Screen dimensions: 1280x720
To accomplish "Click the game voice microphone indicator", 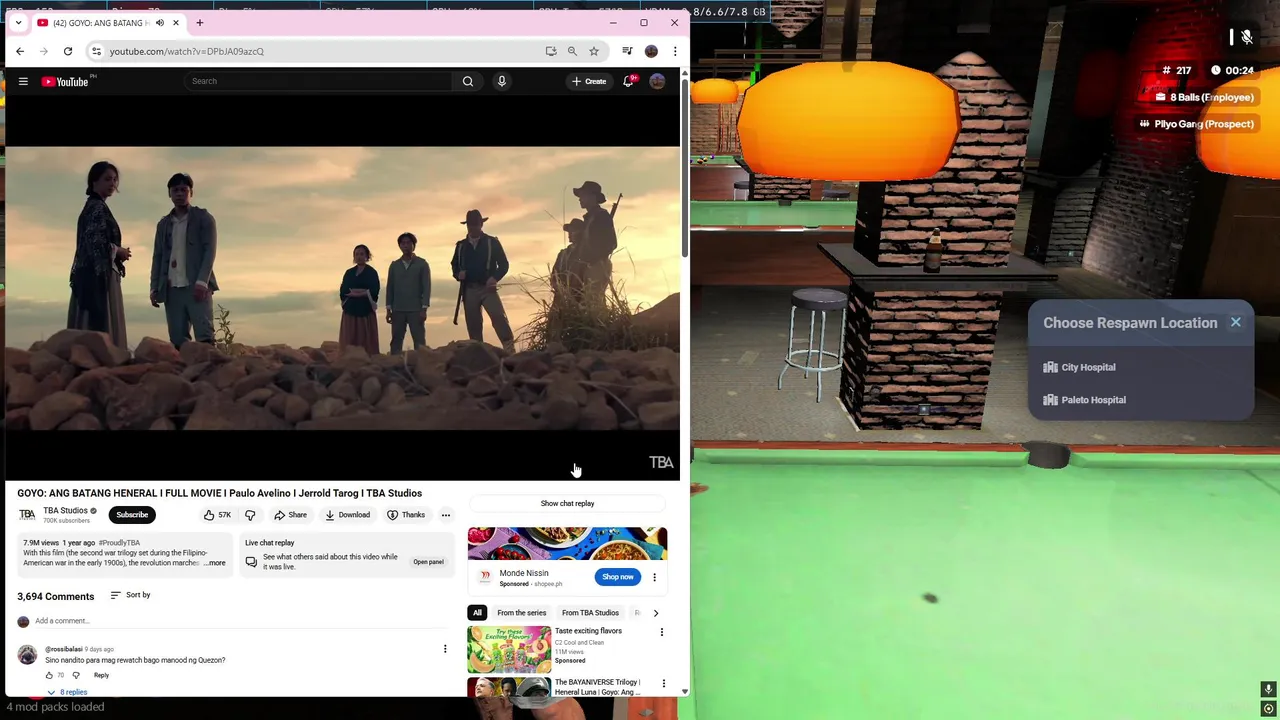I will tap(1268, 689).
